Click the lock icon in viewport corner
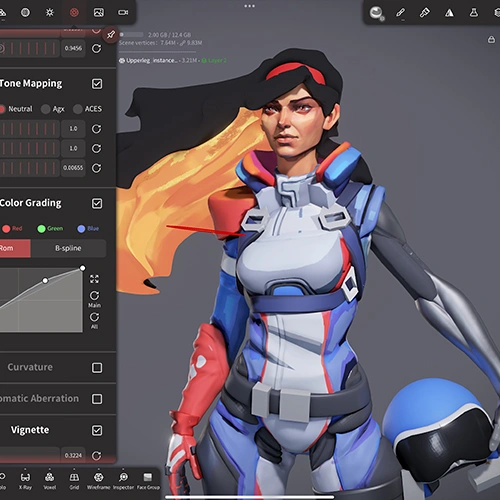Image resolution: width=500 pixels, height=500 pixels. [x=491, y=39]
